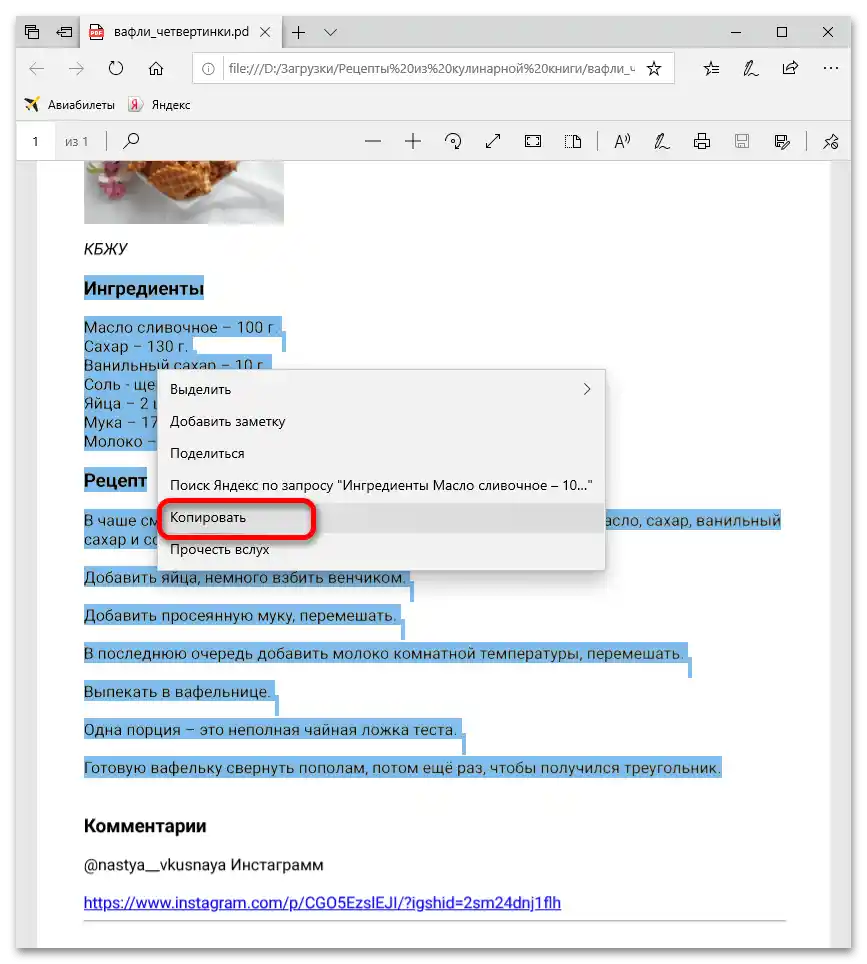Click 'Добавить яйца, немного взбить венчиком.'
Screen dimensions: 867x964
(245, 577)
